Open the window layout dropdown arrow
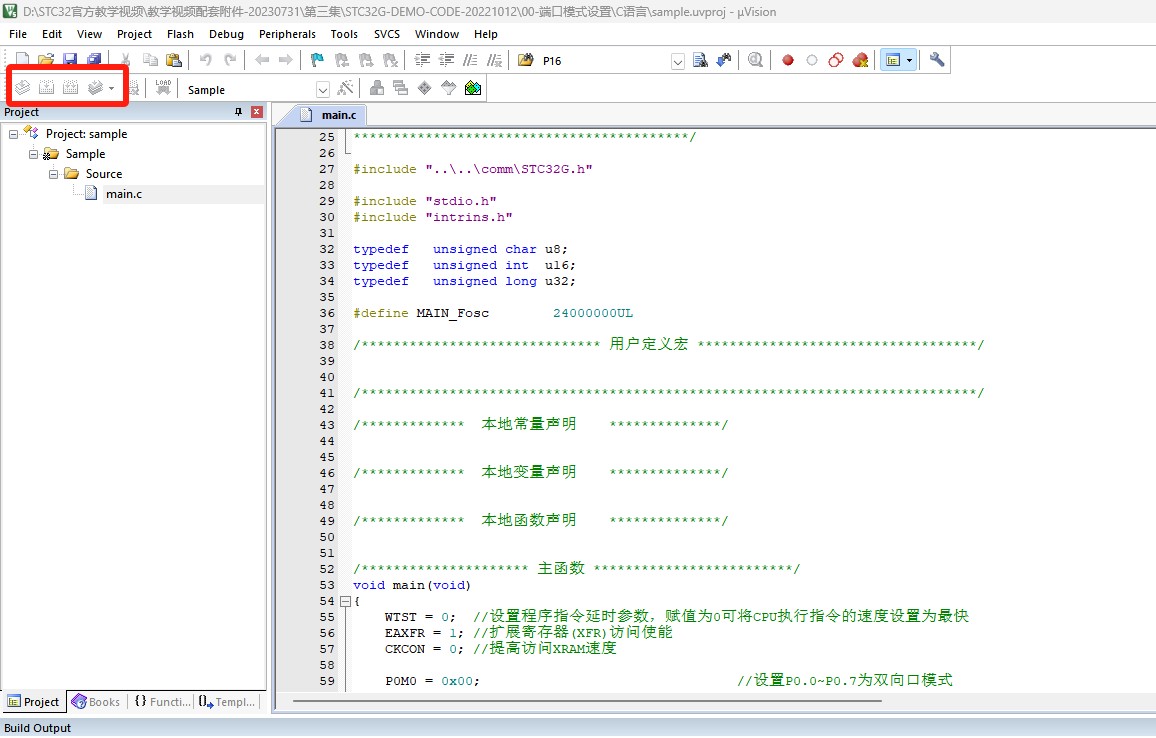This screenshot has width=1156, height=738. tap(910, 60)
